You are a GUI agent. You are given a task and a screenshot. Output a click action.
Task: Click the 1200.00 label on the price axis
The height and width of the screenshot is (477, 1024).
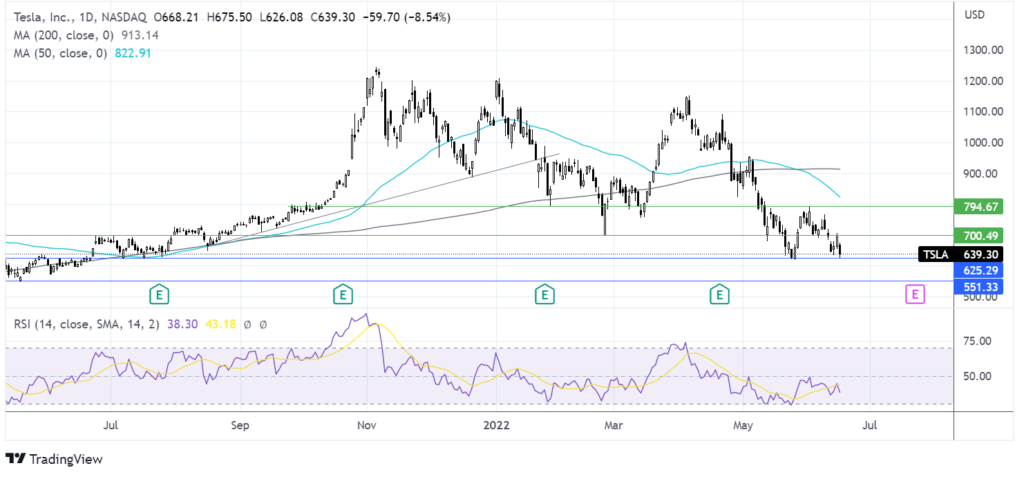983,81
